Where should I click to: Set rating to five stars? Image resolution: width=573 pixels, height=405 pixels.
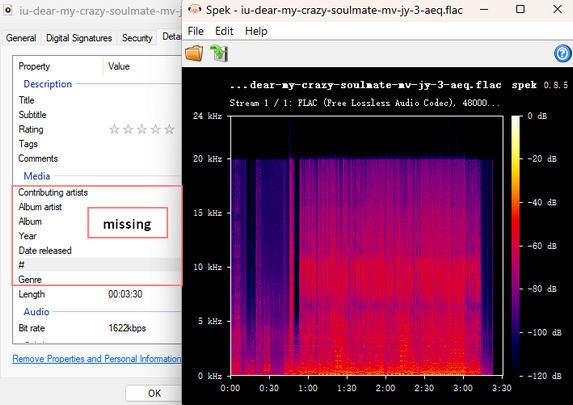(x=169, y=129)
